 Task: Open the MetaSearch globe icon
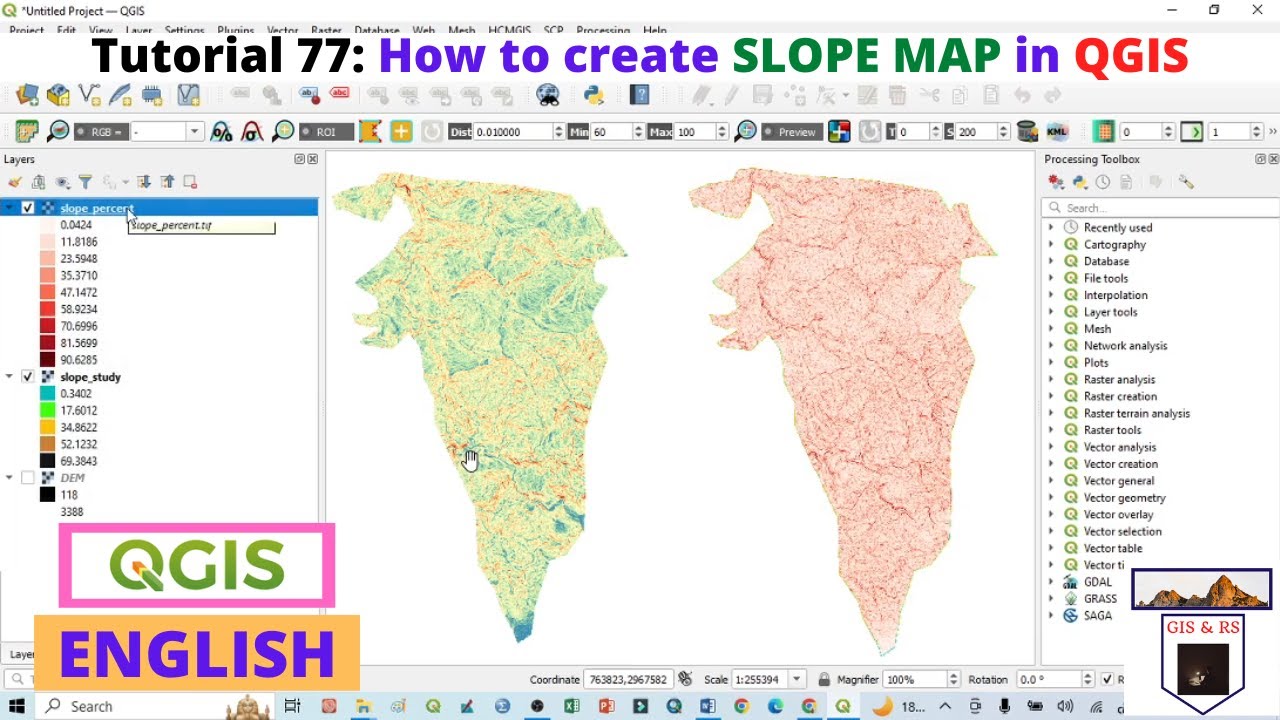click(547, 95)
